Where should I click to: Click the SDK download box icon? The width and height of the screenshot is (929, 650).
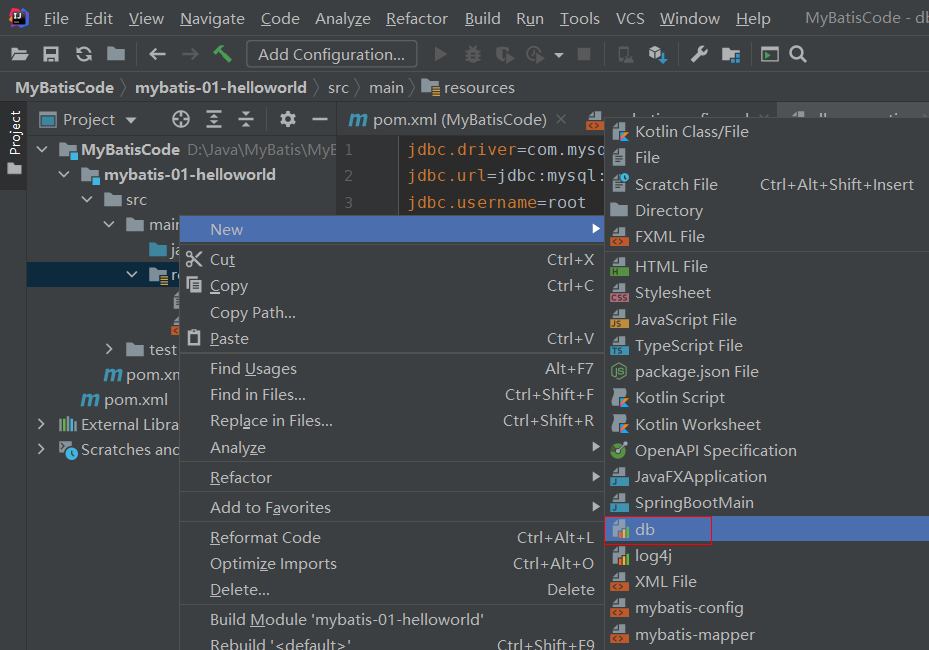(658, 55)
